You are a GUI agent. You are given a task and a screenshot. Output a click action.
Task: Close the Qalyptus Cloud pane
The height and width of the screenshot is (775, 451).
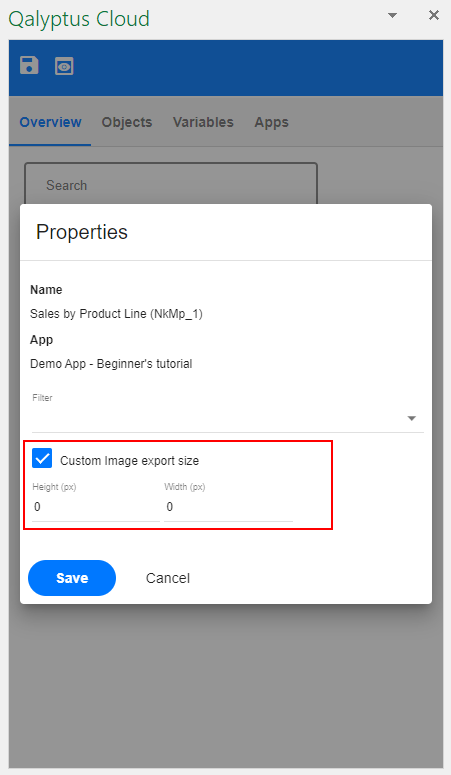434,15
